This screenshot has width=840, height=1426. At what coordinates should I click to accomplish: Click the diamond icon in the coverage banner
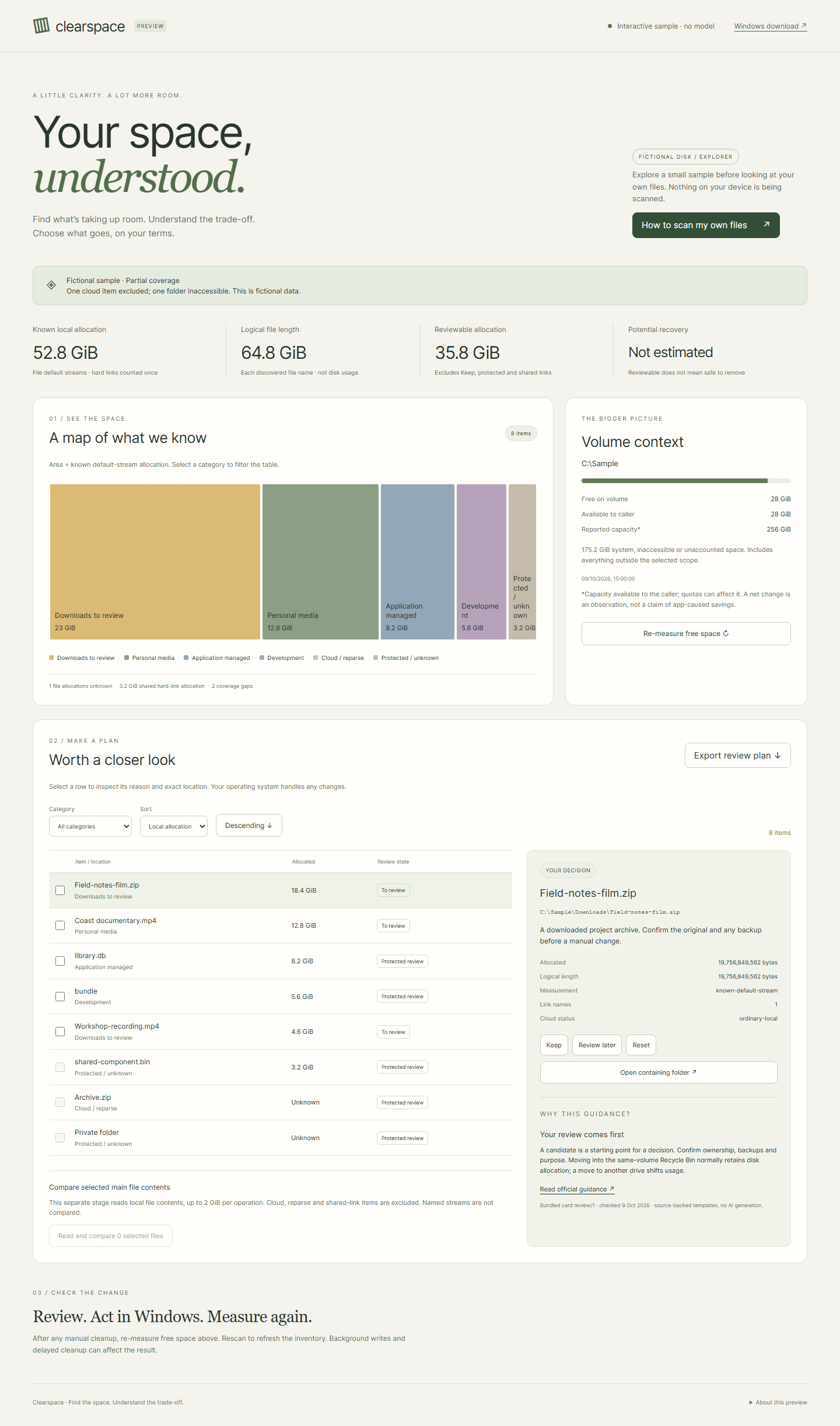[51, 285]
